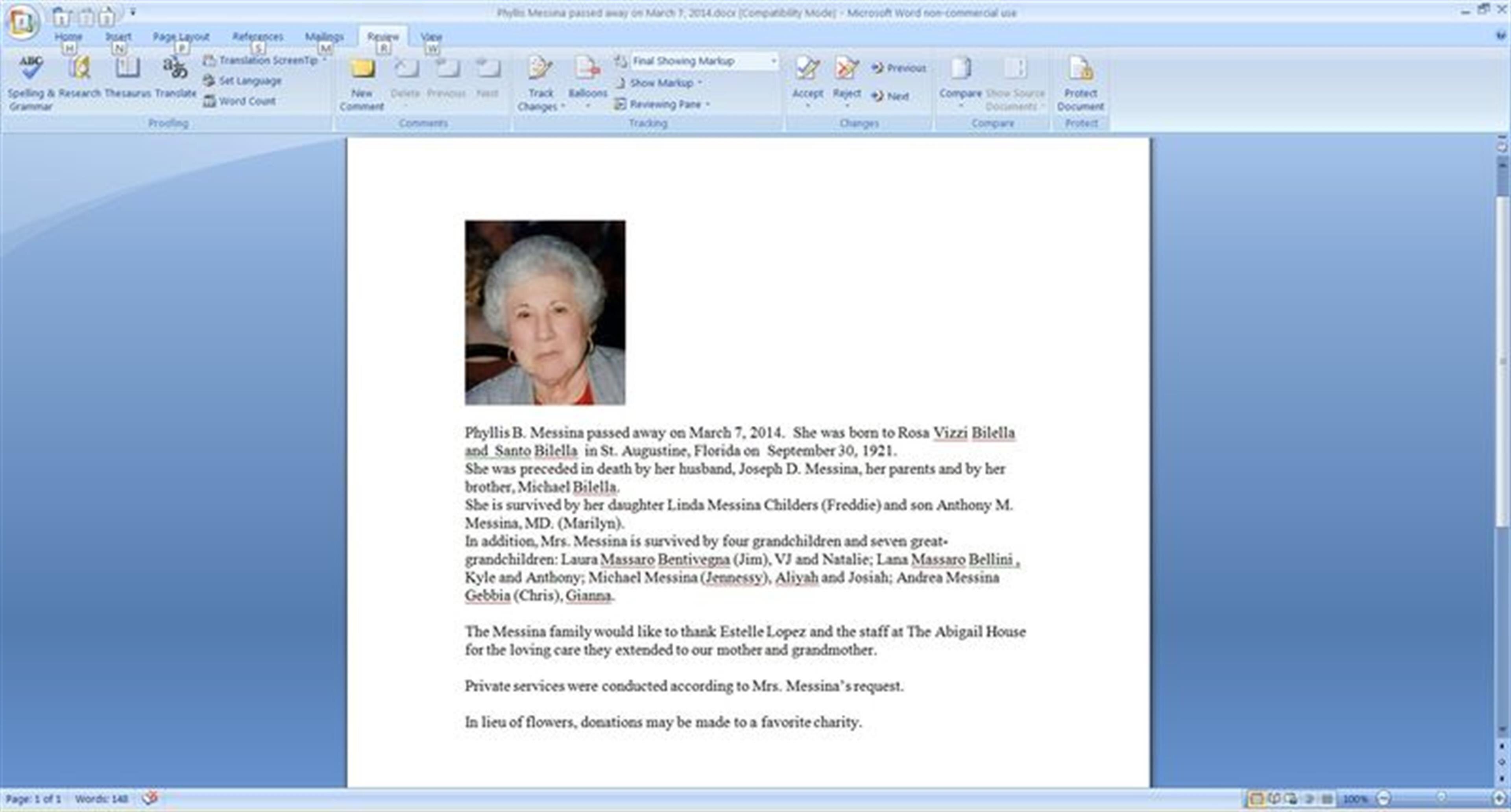Go to the Next change
Image resolution: width=1511 pixels, height=812 pixels.
pos(890,96)
